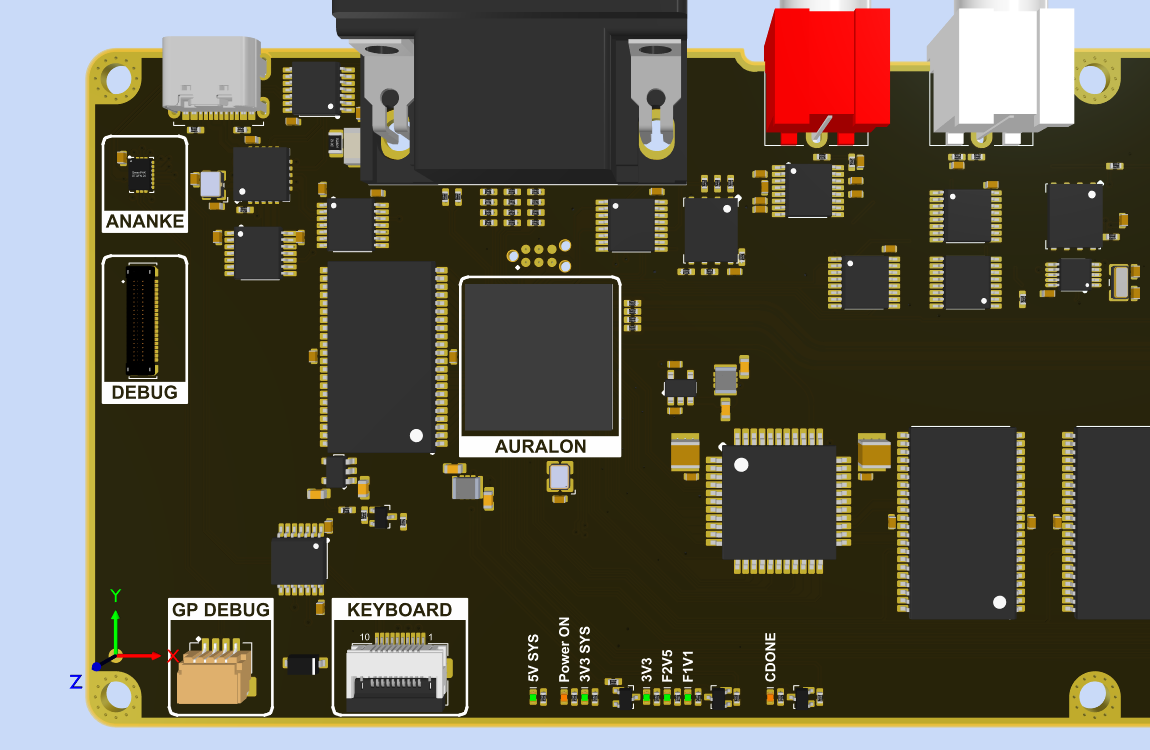Select the top-left mounting hole
The height and width of the screenshot is (750, 1150).
[x=117, y=79]
